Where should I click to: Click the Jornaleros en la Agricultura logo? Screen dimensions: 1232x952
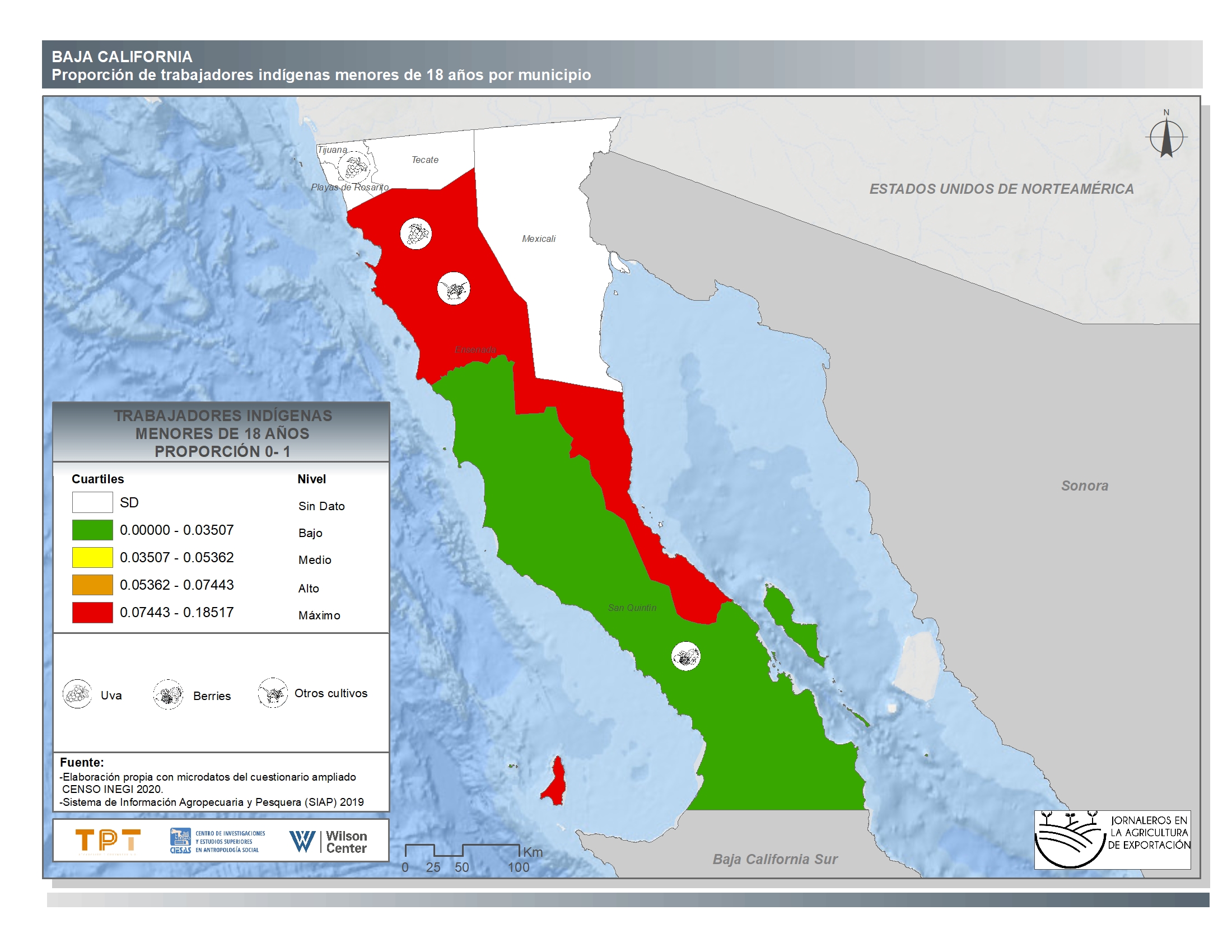click(1112, 840)
